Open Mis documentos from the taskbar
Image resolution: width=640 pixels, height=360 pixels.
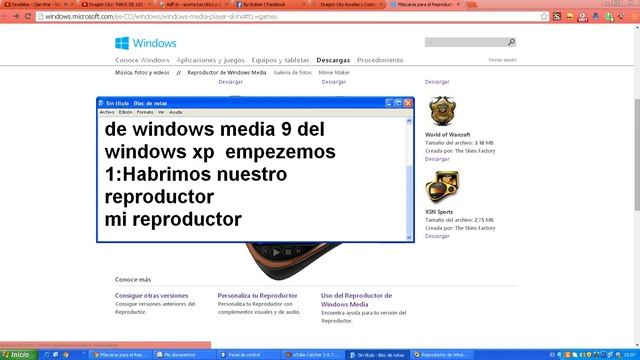pyautogui.click(x=184, y=355)
